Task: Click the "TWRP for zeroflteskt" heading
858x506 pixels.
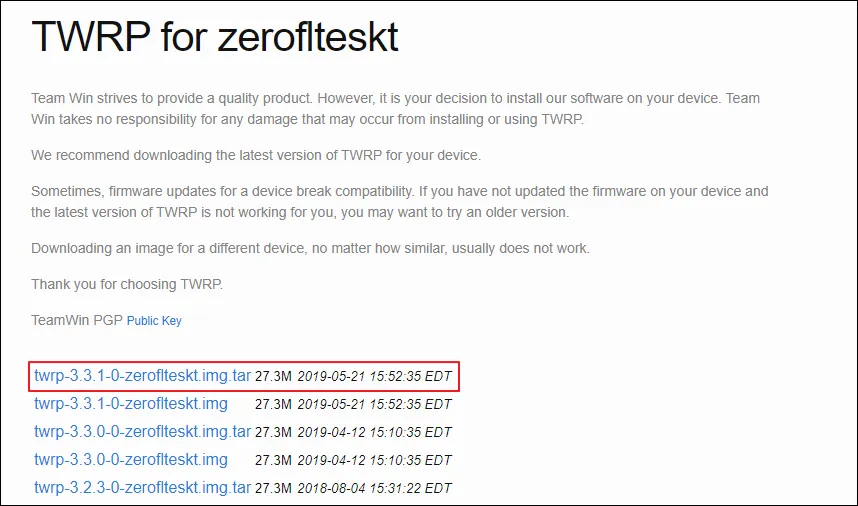Action: (x=215, y=37)
